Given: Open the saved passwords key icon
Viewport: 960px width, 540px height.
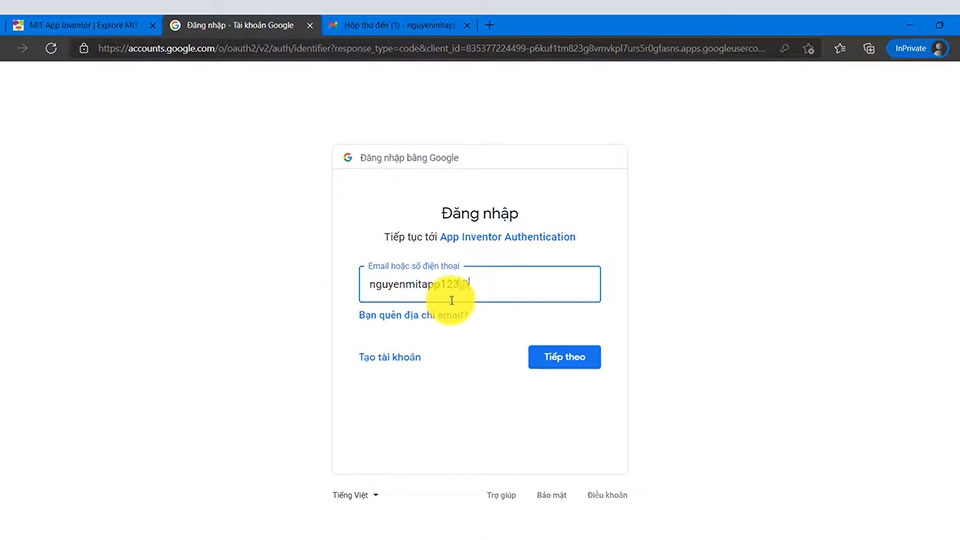Looking at the screenshot, I should tap(784, 48).
